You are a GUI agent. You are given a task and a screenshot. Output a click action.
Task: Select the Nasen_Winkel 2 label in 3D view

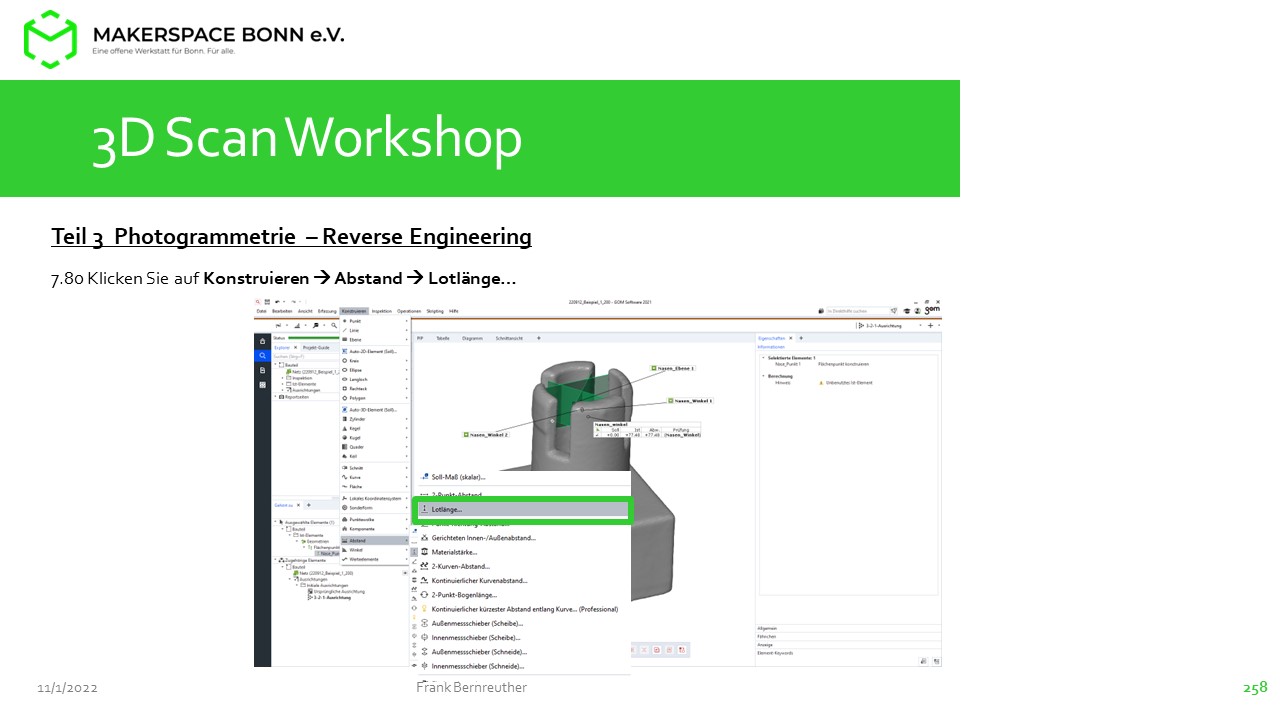(486, 434)
